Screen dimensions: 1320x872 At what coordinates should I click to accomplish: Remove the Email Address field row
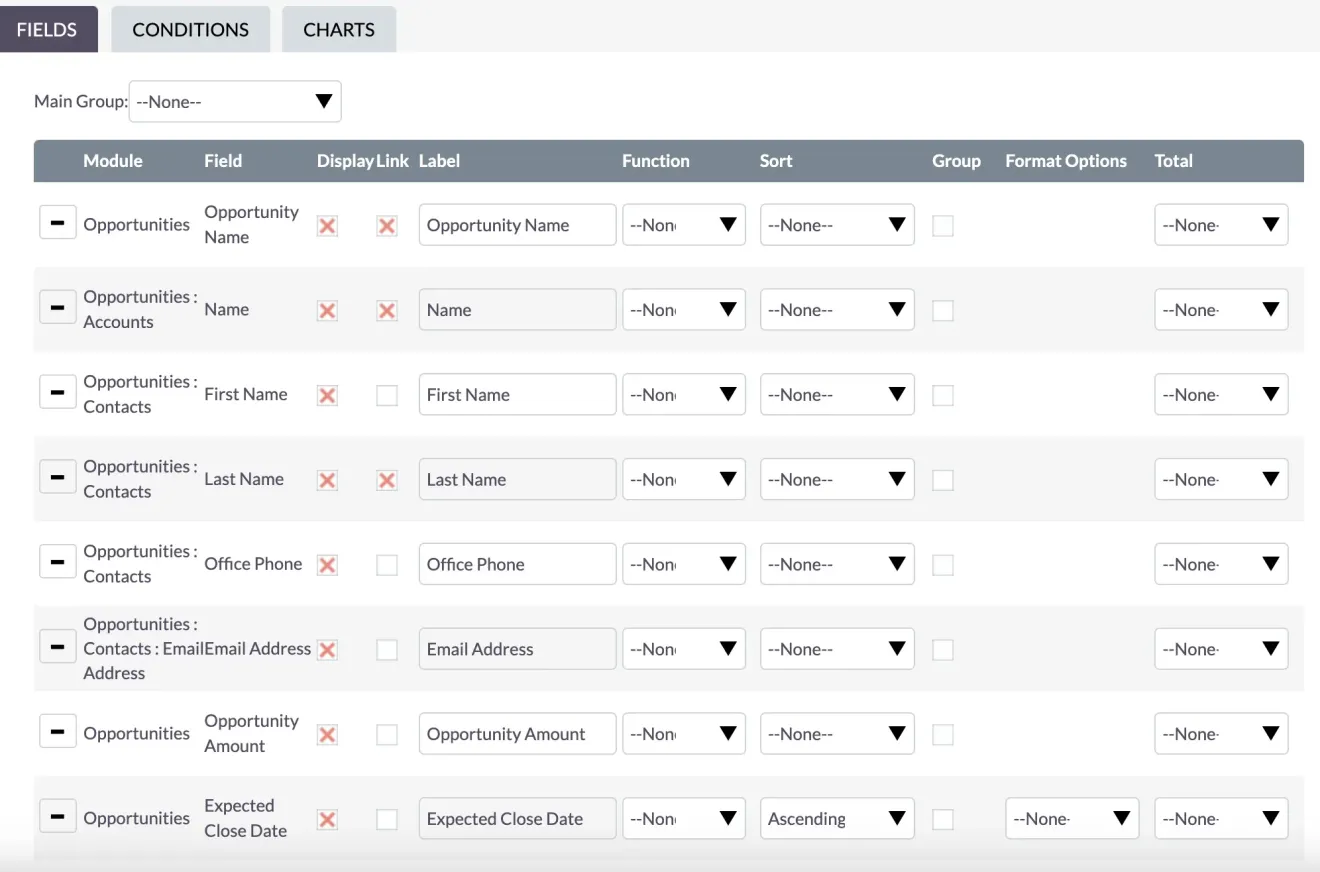[57, 646]
